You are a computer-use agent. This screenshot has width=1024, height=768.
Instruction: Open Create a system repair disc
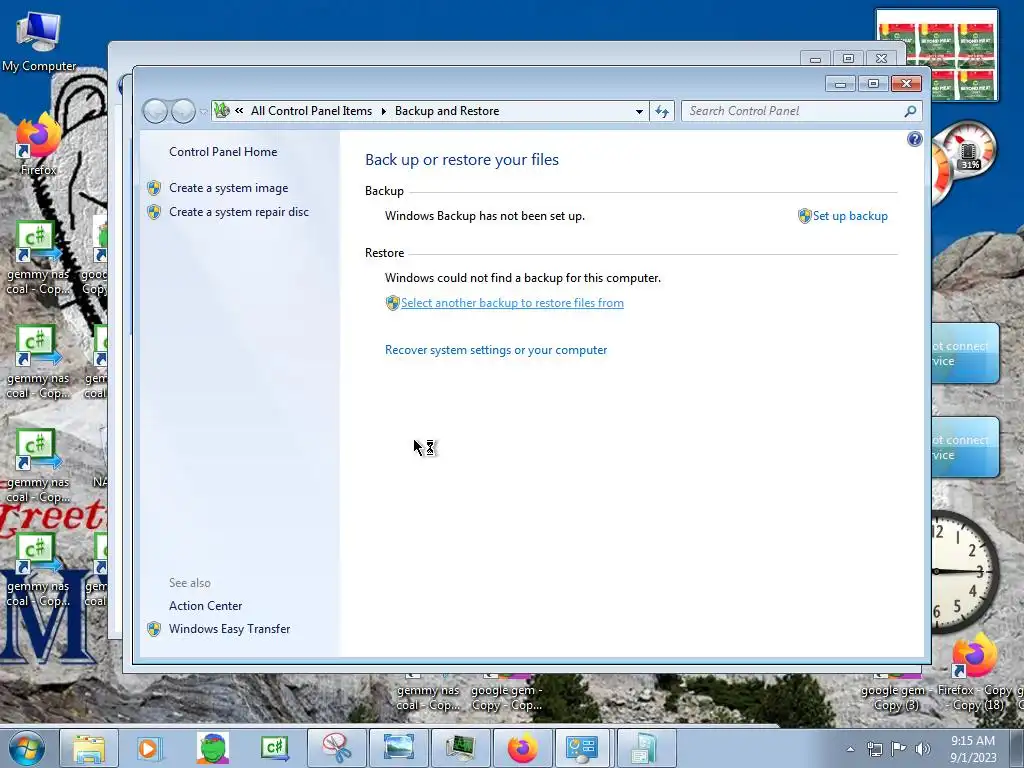click(239, 212)
